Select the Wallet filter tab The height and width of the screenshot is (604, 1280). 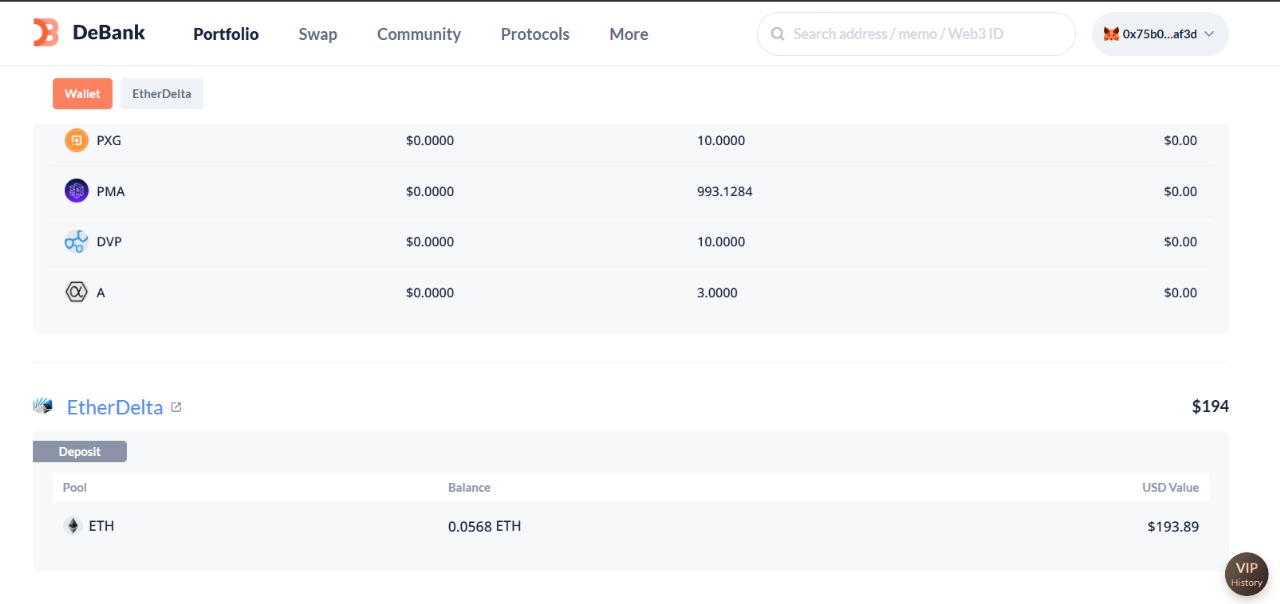pos(83,94)
